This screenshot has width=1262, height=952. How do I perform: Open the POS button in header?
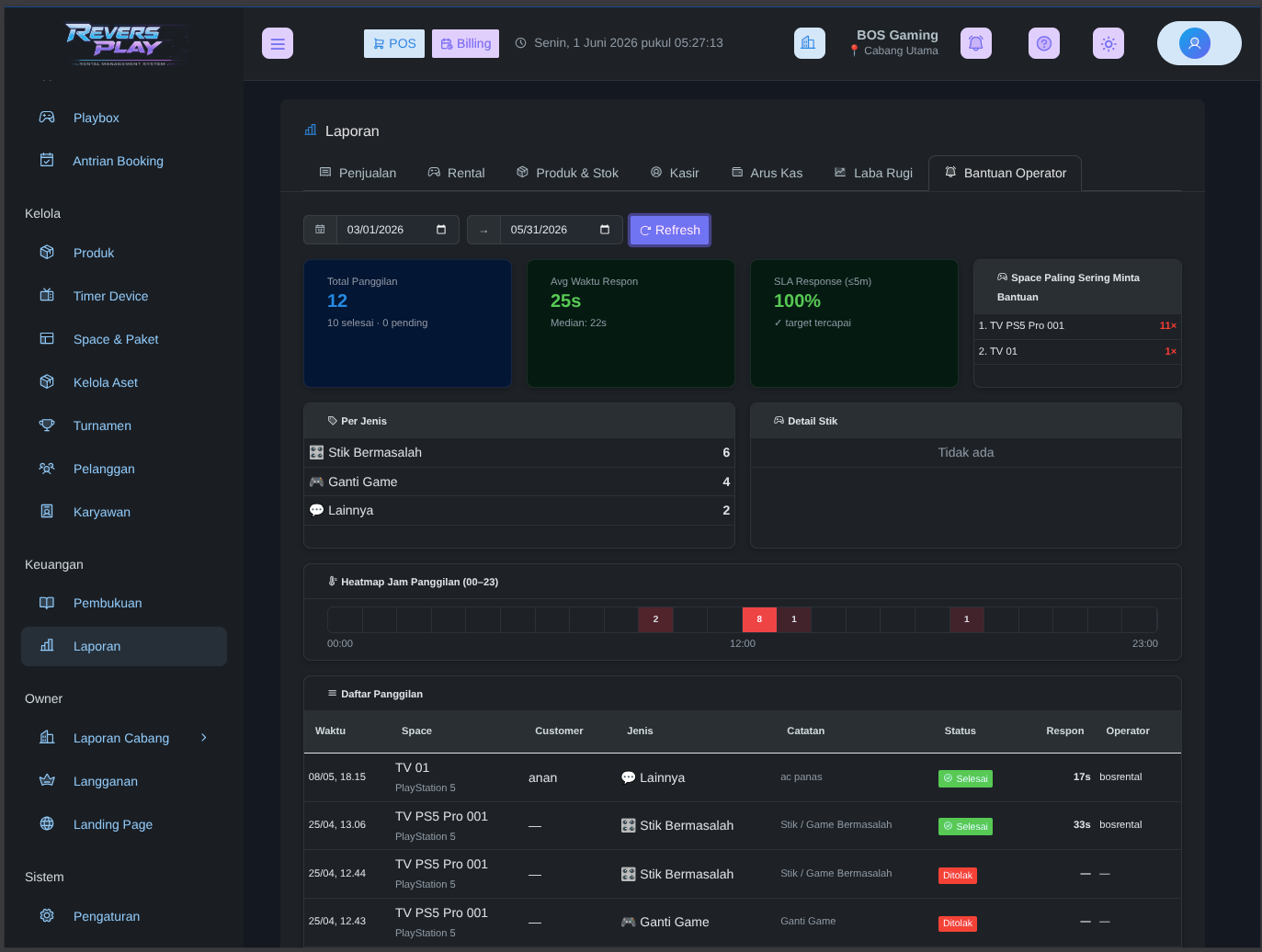(394, 43)
